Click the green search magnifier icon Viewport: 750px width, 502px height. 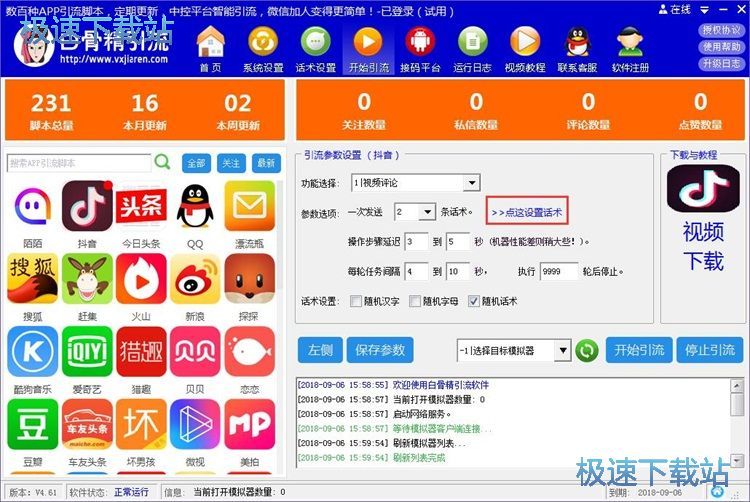(163, 162)
